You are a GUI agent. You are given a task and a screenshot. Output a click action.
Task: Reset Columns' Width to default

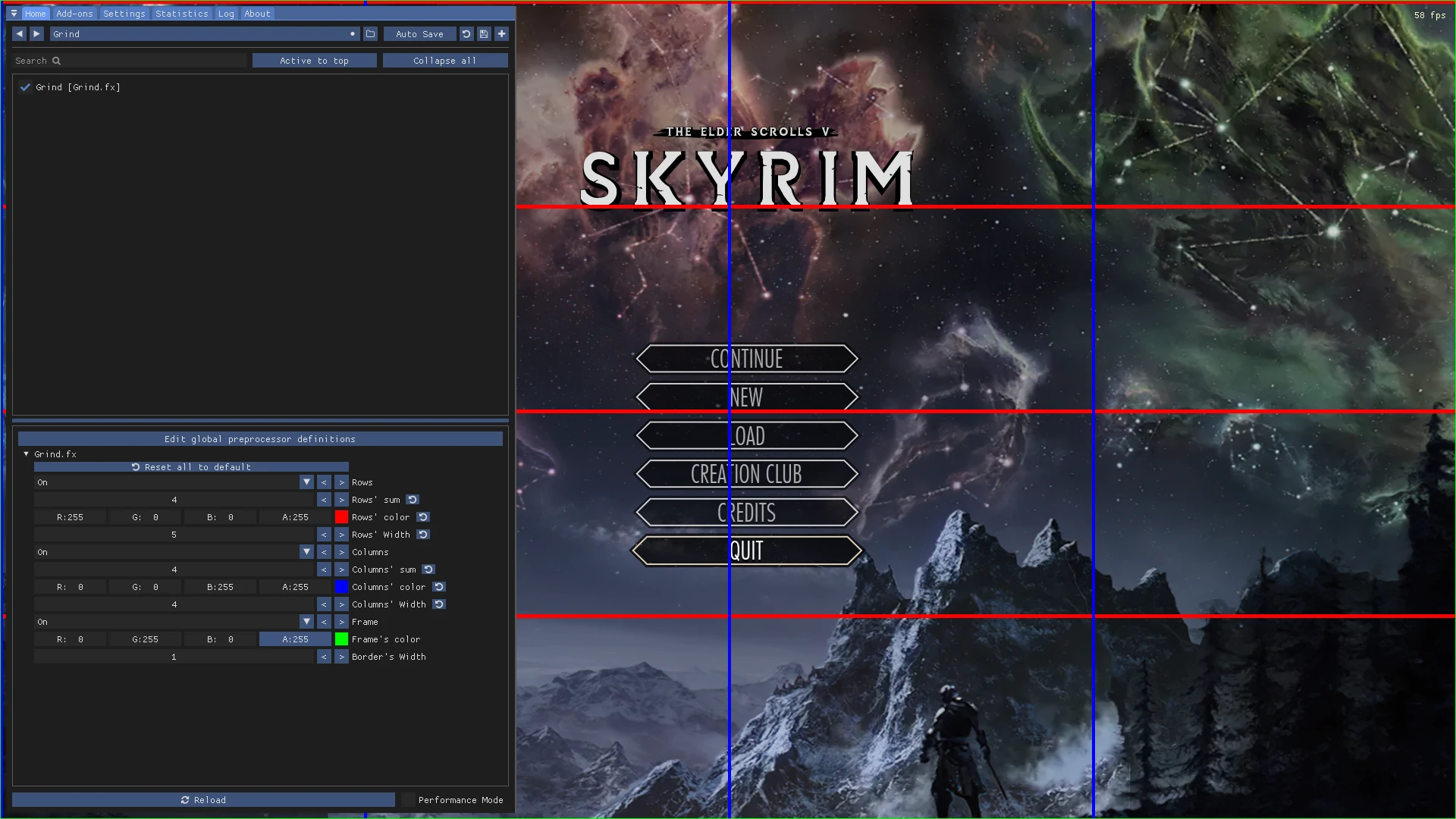coord(439,604)
